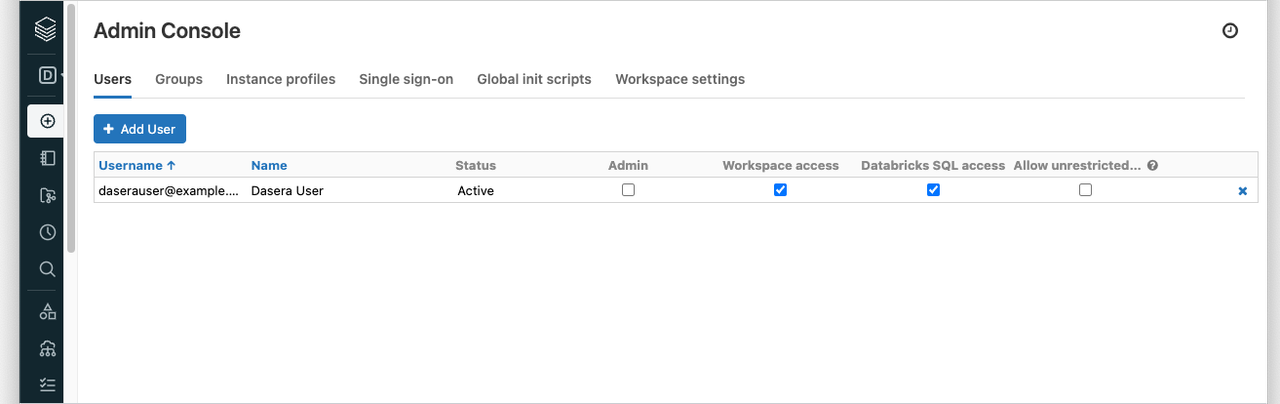Screen dimensions: 1280x404
Task: Click the Allow unrestricted column header text
Action: [1077, 166]
